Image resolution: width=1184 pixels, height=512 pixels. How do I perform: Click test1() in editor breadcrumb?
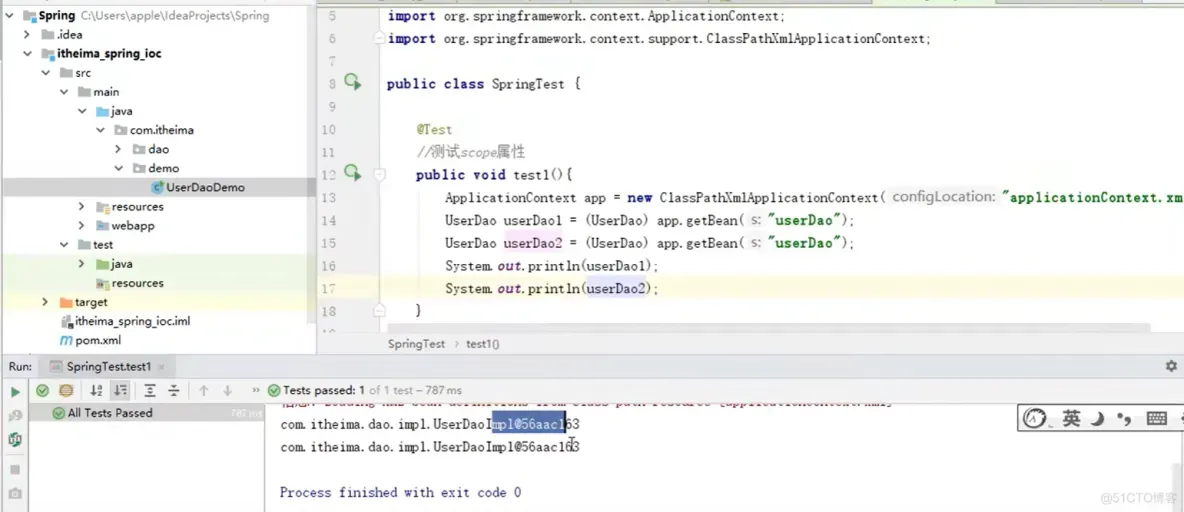click(483, 344)
